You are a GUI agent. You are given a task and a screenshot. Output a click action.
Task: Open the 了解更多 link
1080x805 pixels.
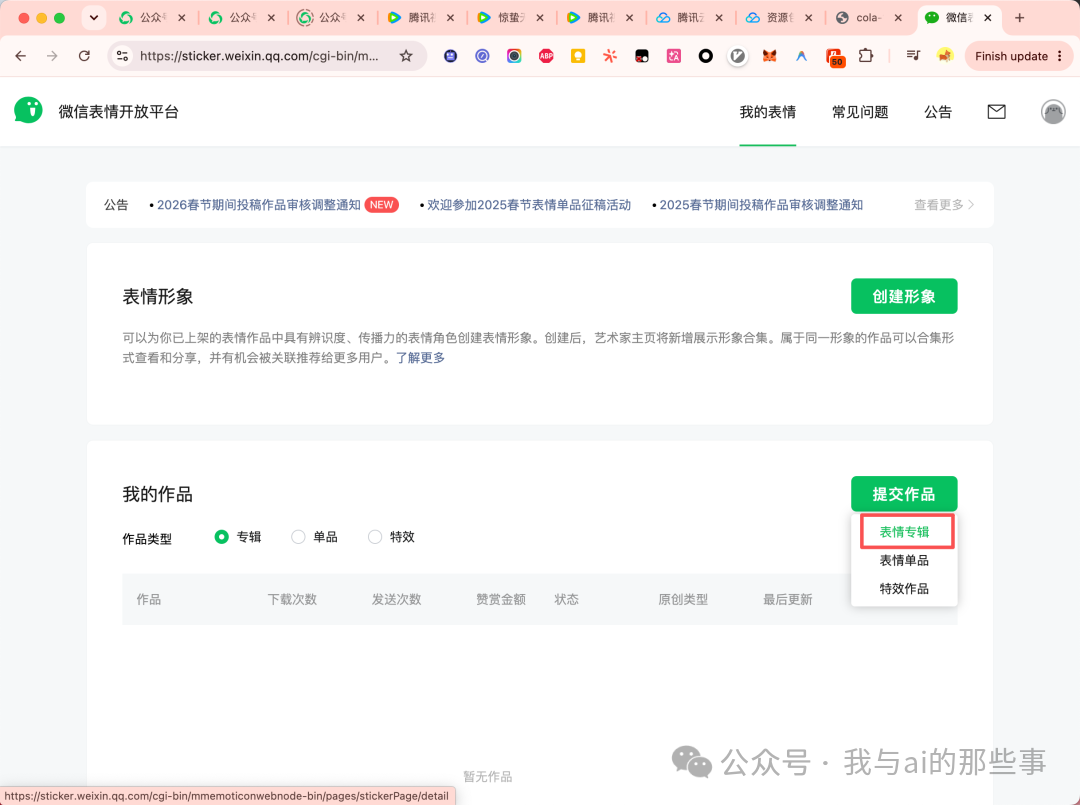pos(420,357)
